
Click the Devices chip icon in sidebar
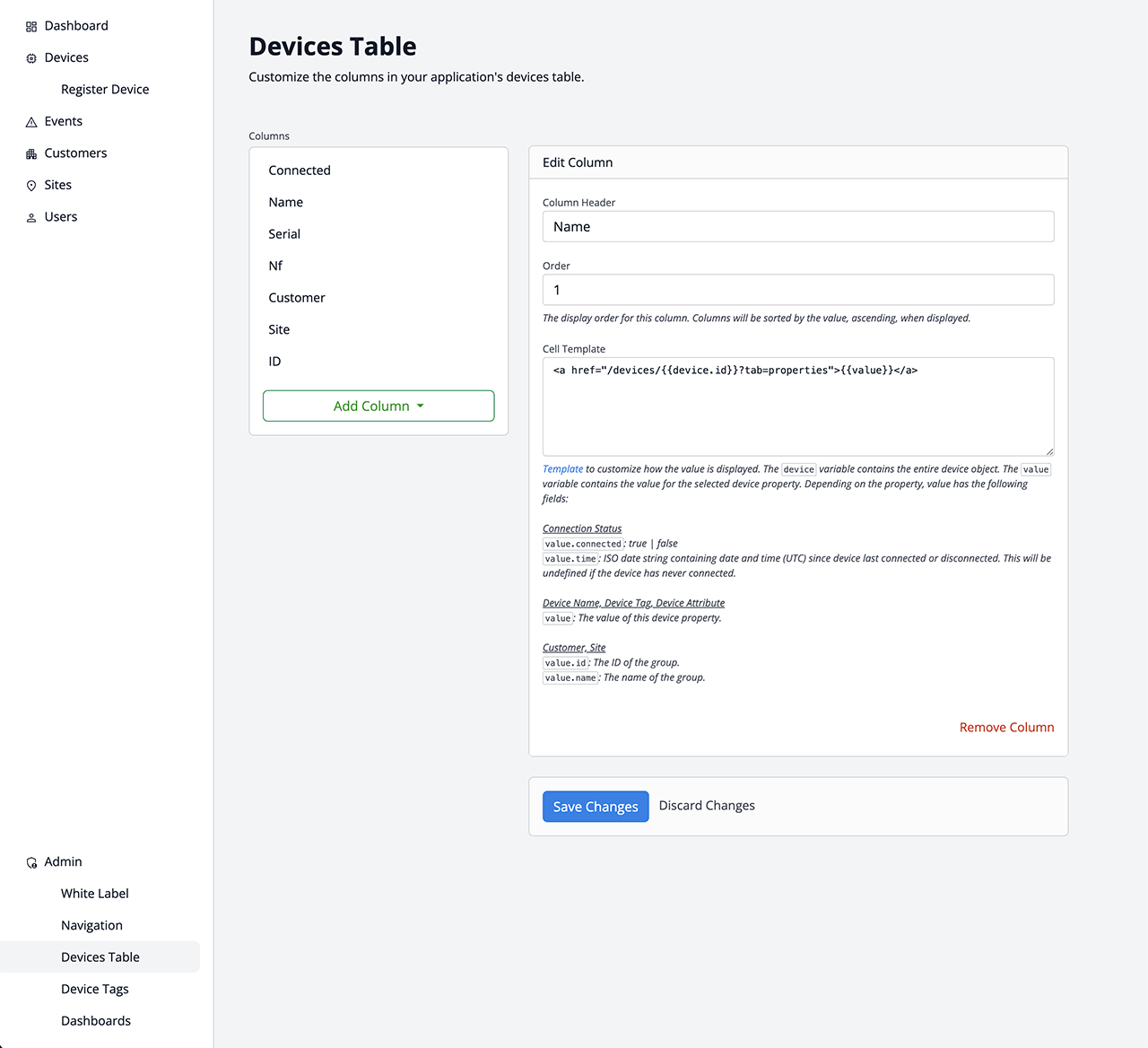tap(31, 58)
